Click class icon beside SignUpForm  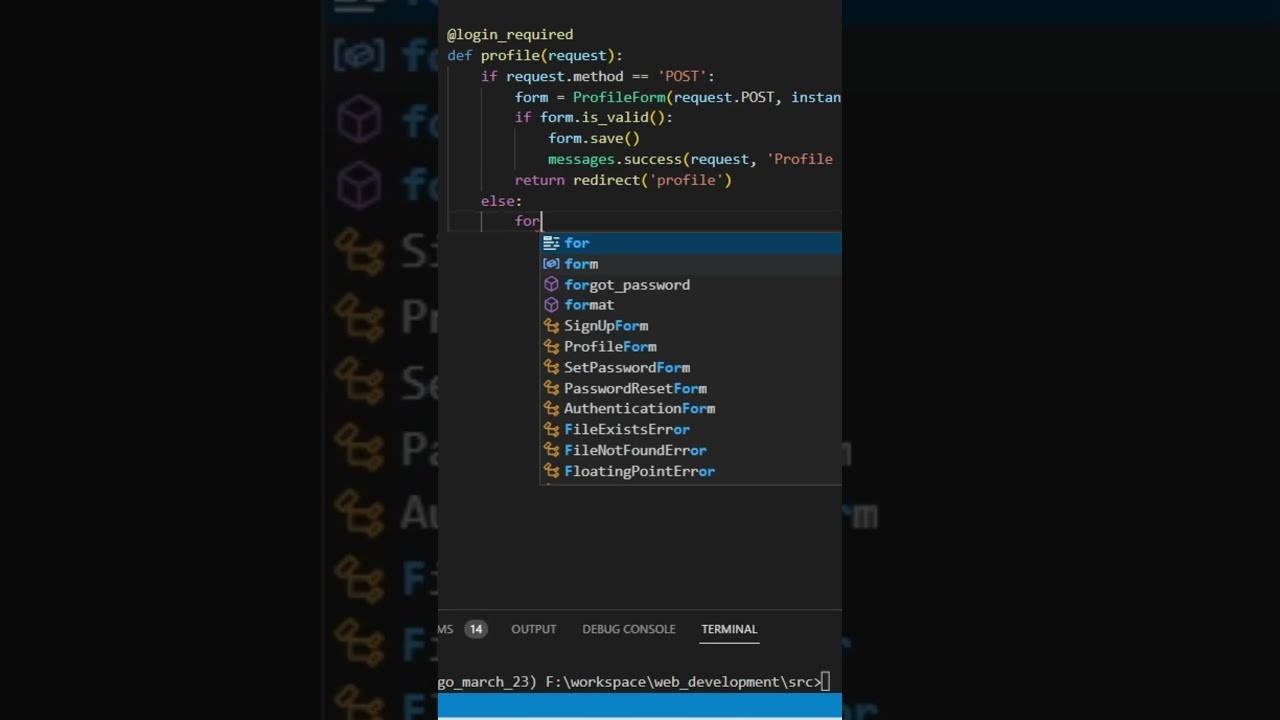[x=551, y=326]
